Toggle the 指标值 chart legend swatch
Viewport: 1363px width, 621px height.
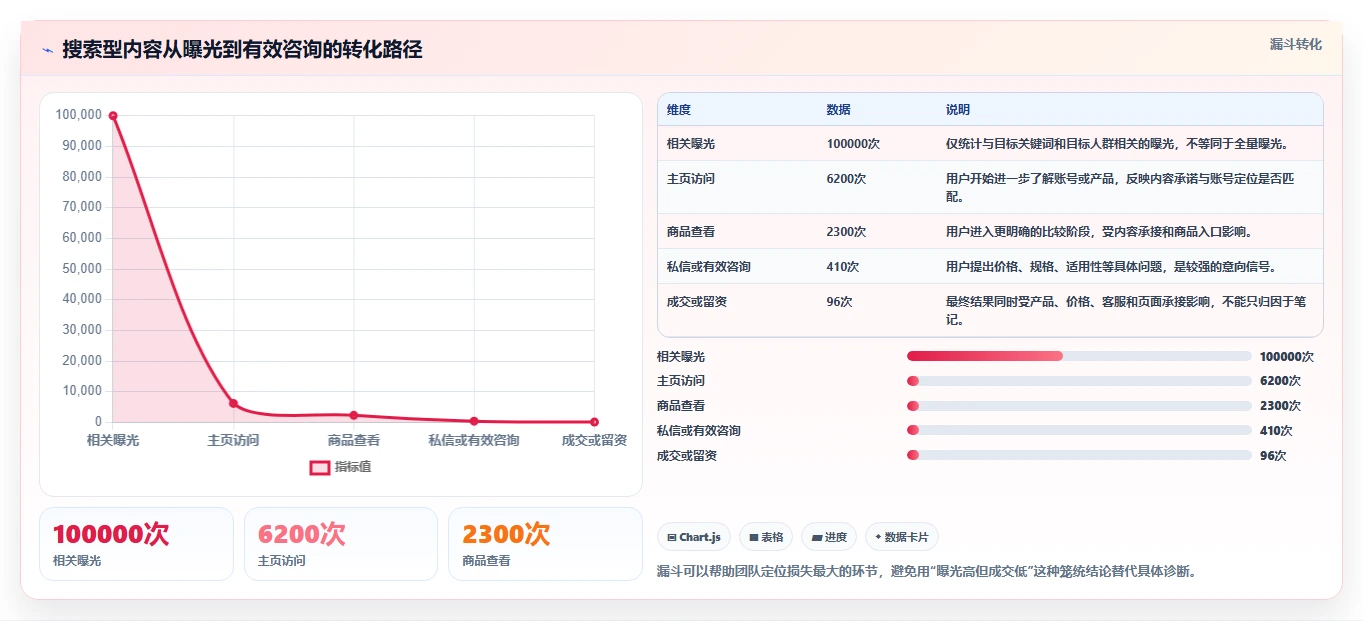point(320,467)
